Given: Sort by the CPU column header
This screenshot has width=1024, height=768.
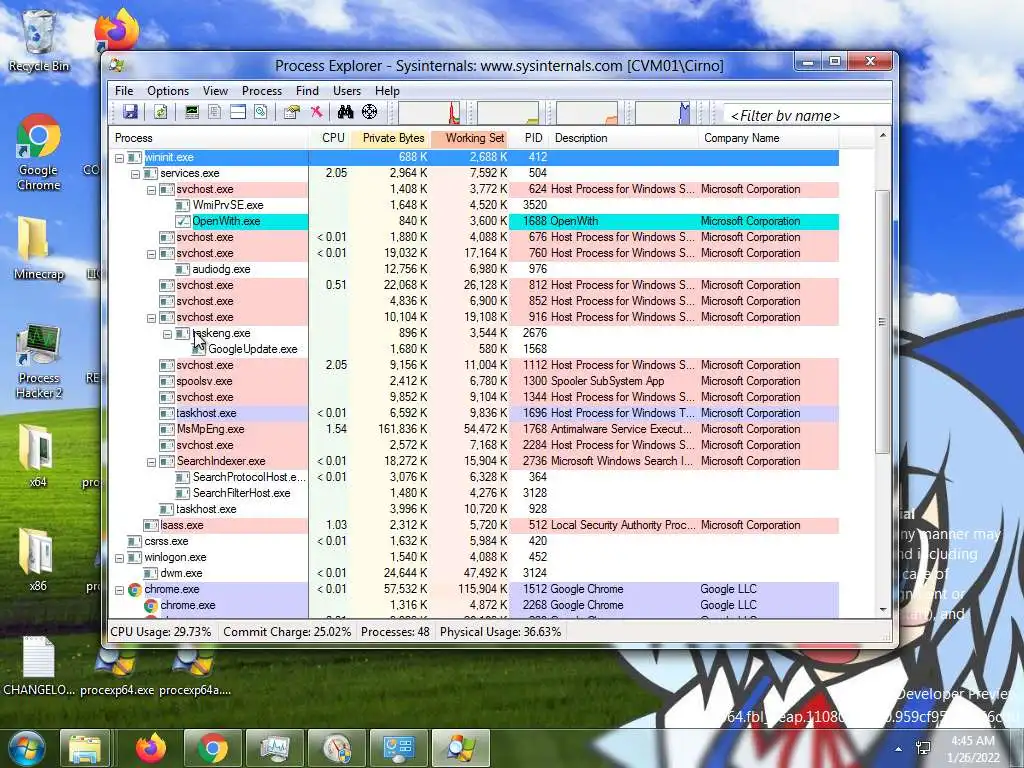Looking at the screenshot, I should click(x=330, y=138).
